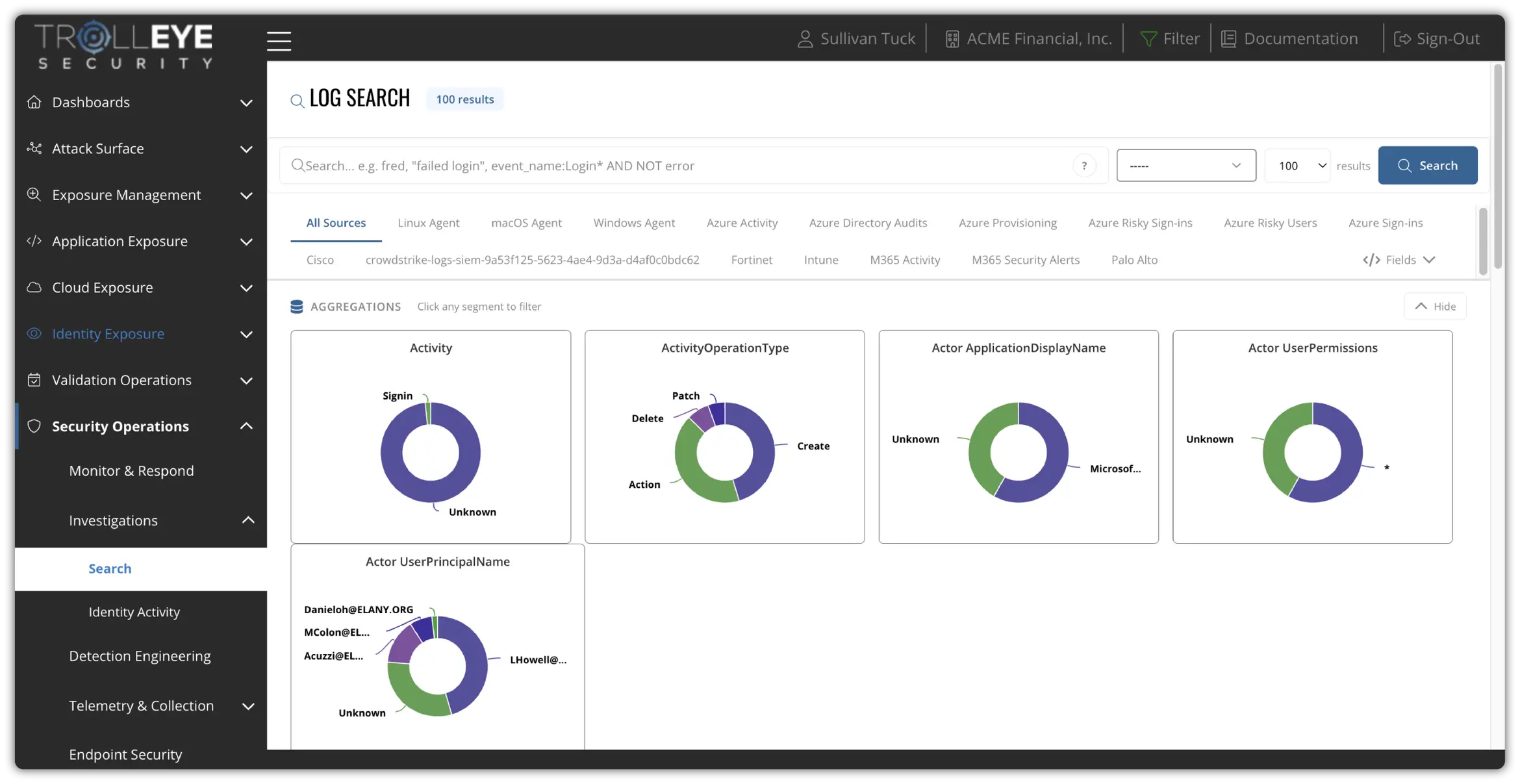Open Detection Engineering in sidebar

pos(140,656)
